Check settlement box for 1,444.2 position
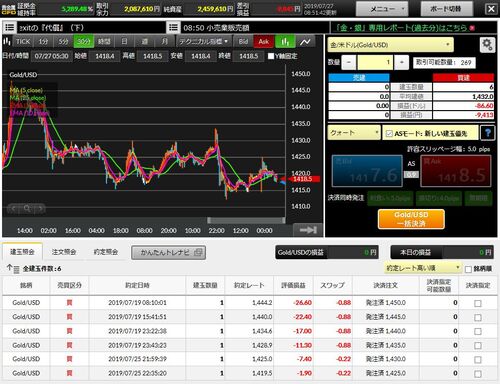The image size is (500, 384). [x=478, y=303]
